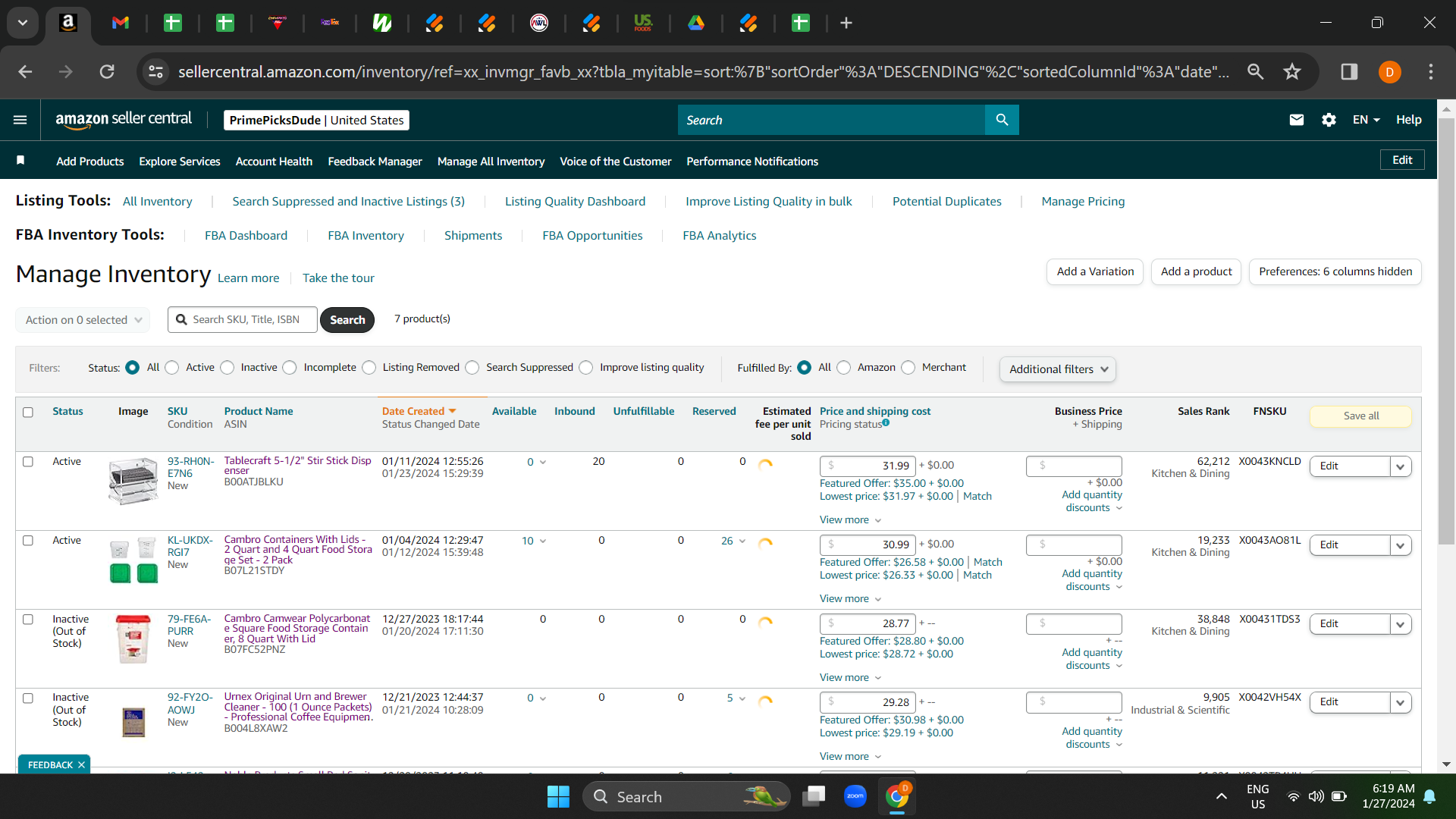The width and height of the screenshot is (1456, 819).
Task: Open the Windows Start menu
Action: (558, 796)
